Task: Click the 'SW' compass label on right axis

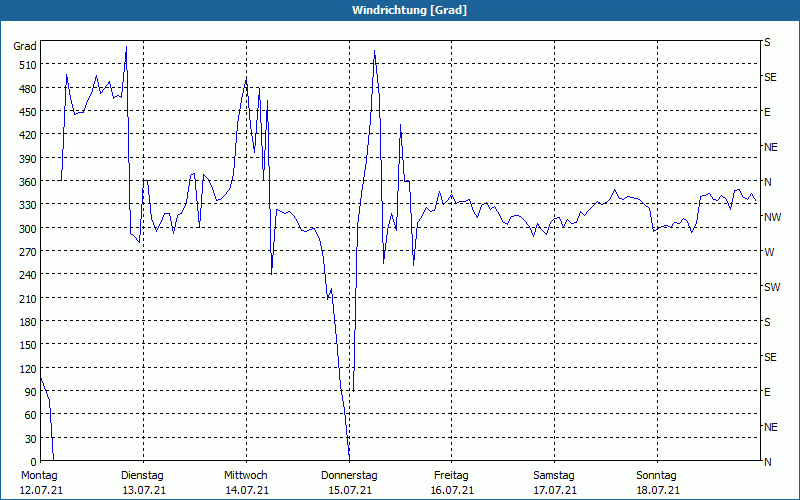Action: 772,287
